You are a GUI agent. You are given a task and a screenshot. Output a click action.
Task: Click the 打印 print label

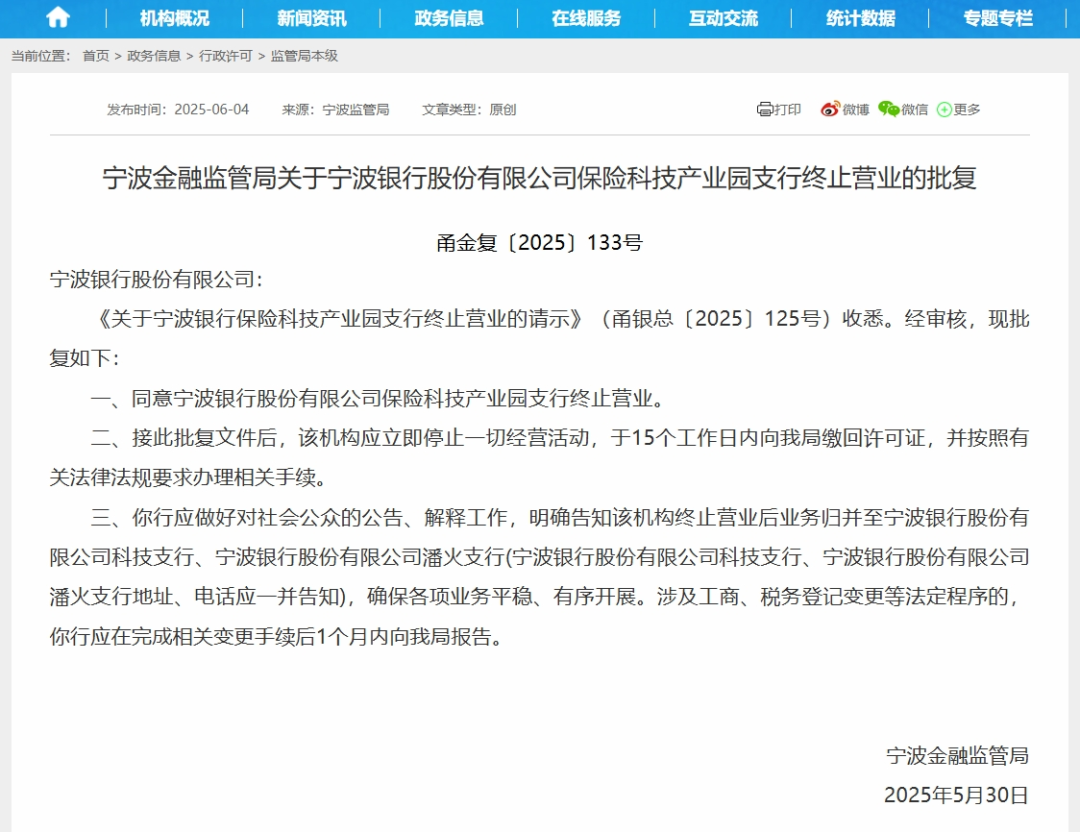point(787,110)
